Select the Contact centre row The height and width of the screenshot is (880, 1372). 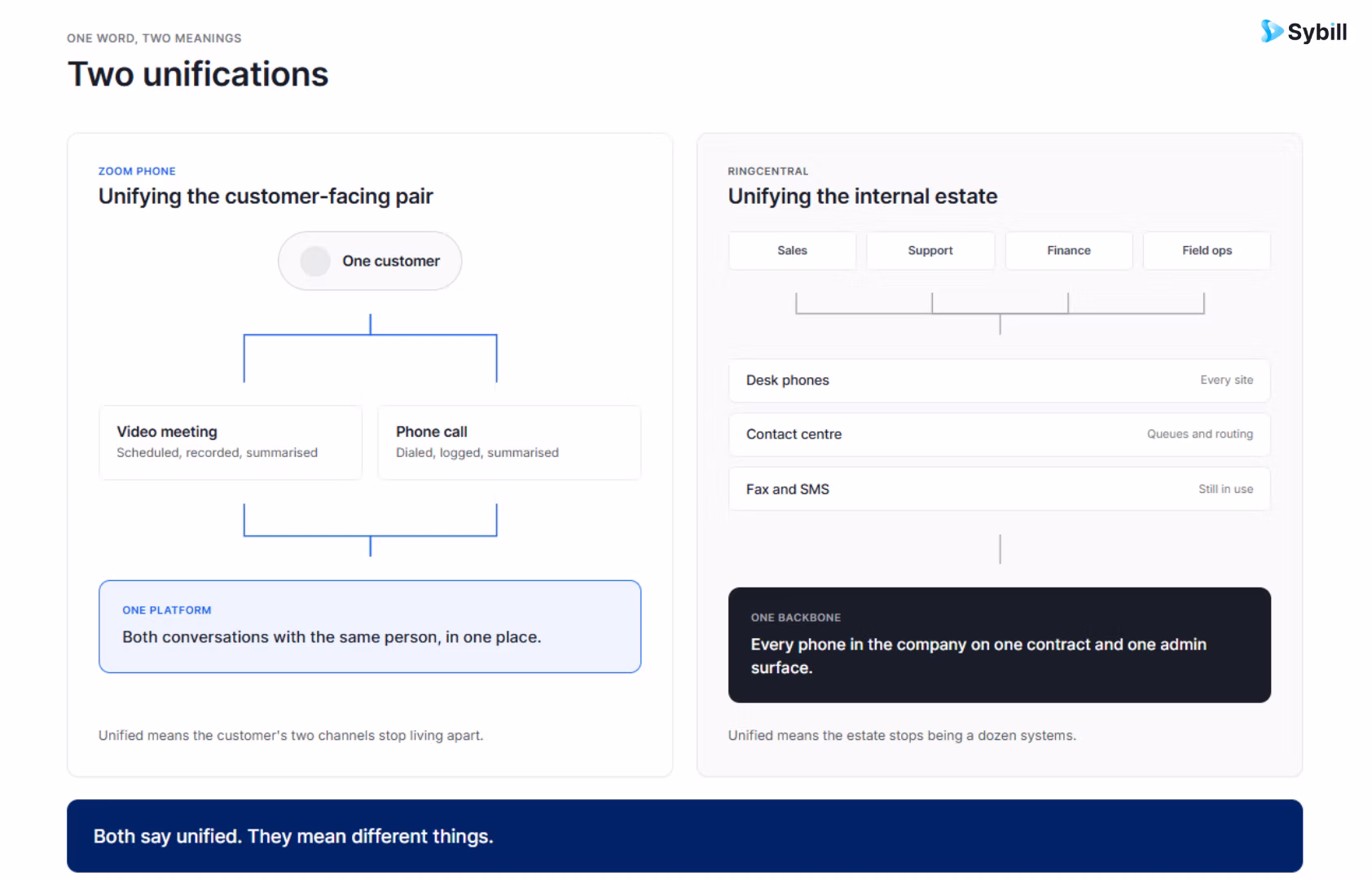pos(1000,434)
